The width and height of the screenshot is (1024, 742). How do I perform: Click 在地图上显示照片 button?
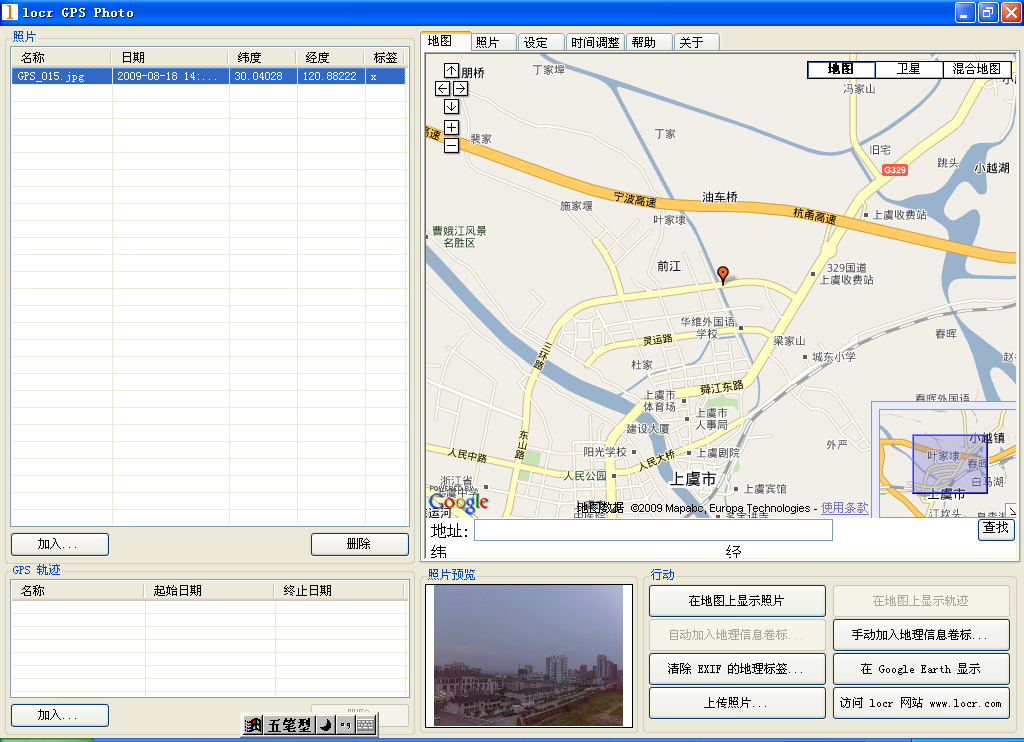[x=737, y=601]
